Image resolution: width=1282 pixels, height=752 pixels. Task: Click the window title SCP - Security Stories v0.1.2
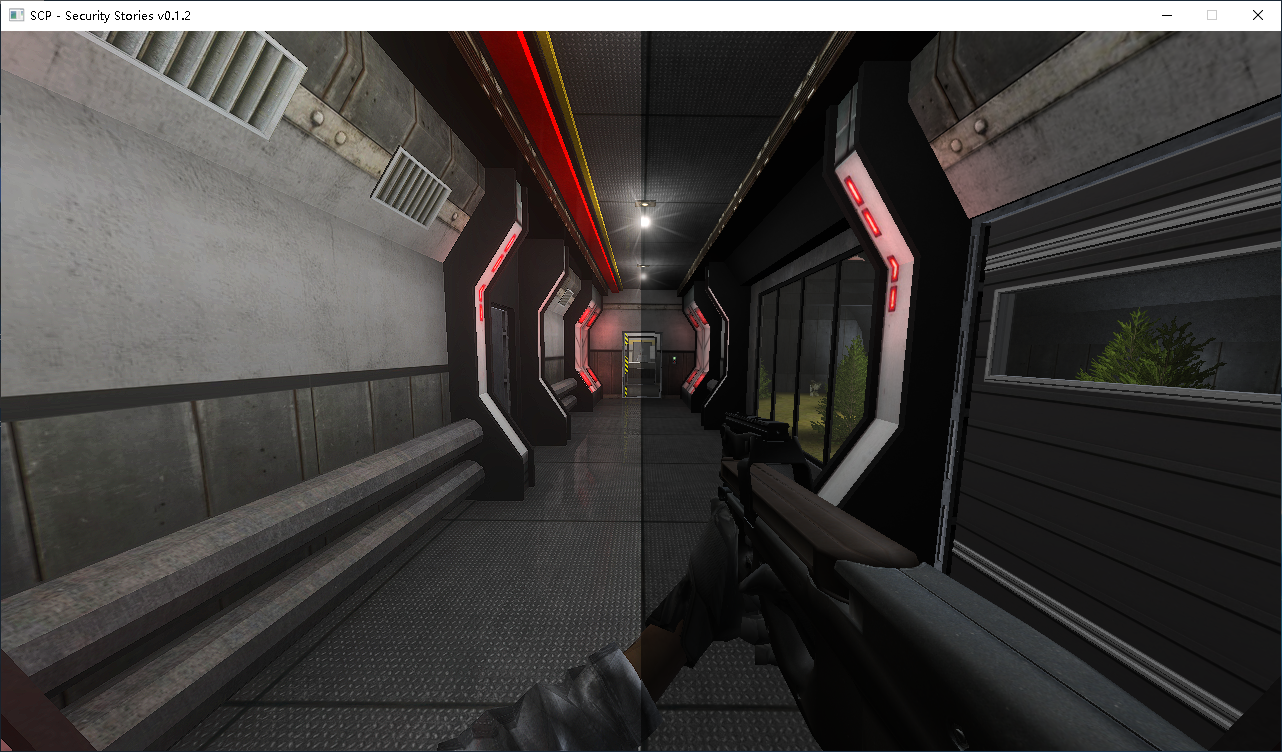110,16
